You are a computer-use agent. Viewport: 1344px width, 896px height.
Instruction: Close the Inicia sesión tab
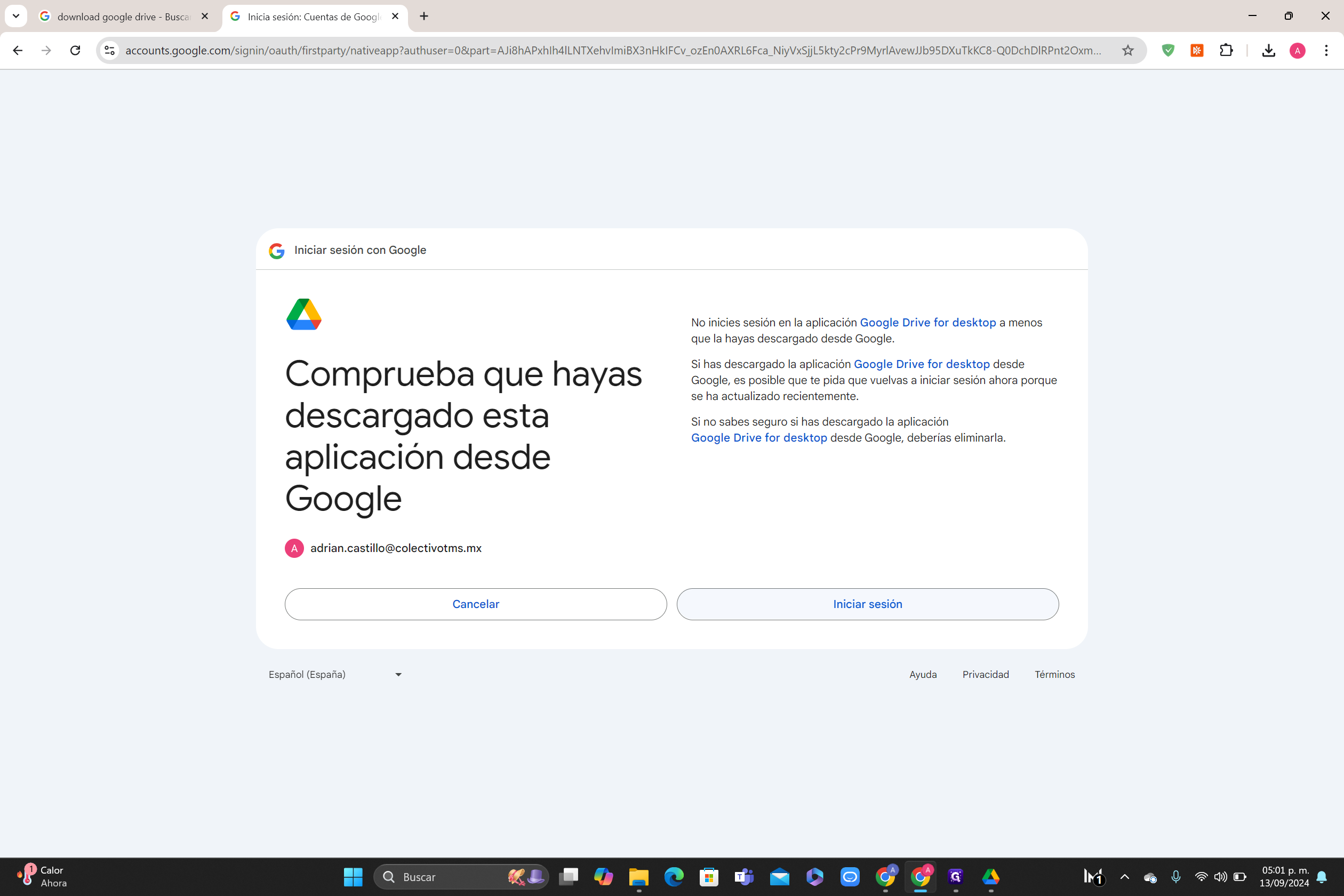tap(395, 17)
